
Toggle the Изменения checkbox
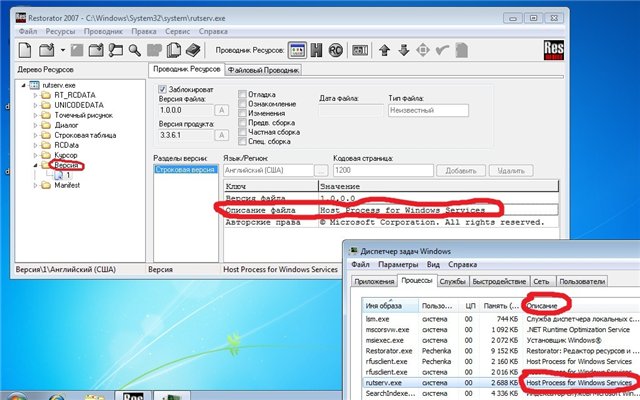click(x=242, y=113)
